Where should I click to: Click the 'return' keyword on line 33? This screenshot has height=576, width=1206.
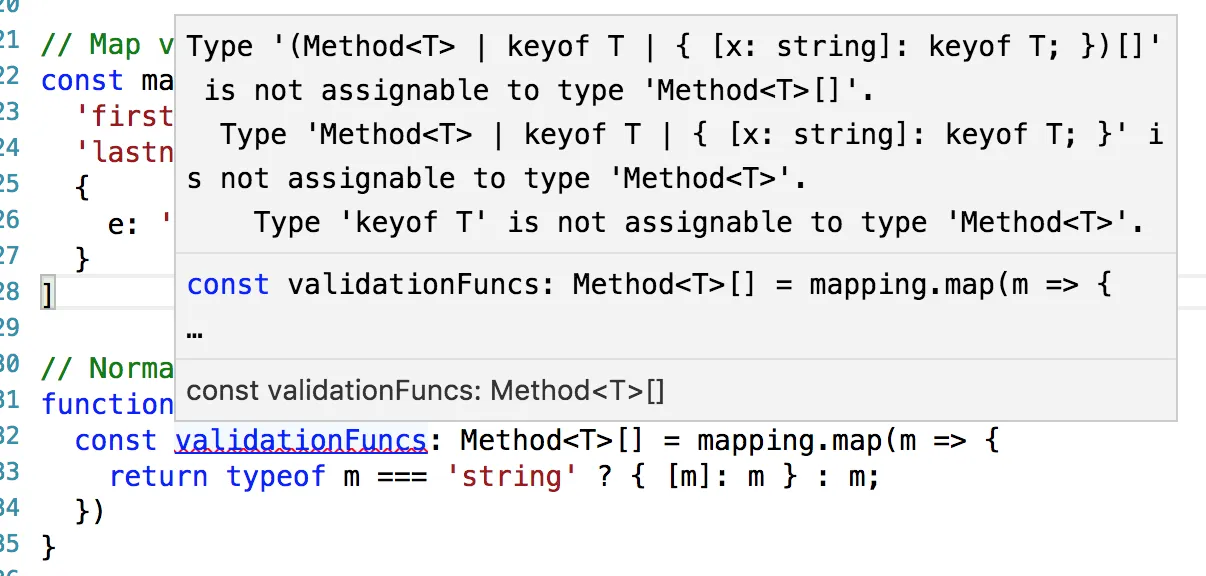(158, 476)
